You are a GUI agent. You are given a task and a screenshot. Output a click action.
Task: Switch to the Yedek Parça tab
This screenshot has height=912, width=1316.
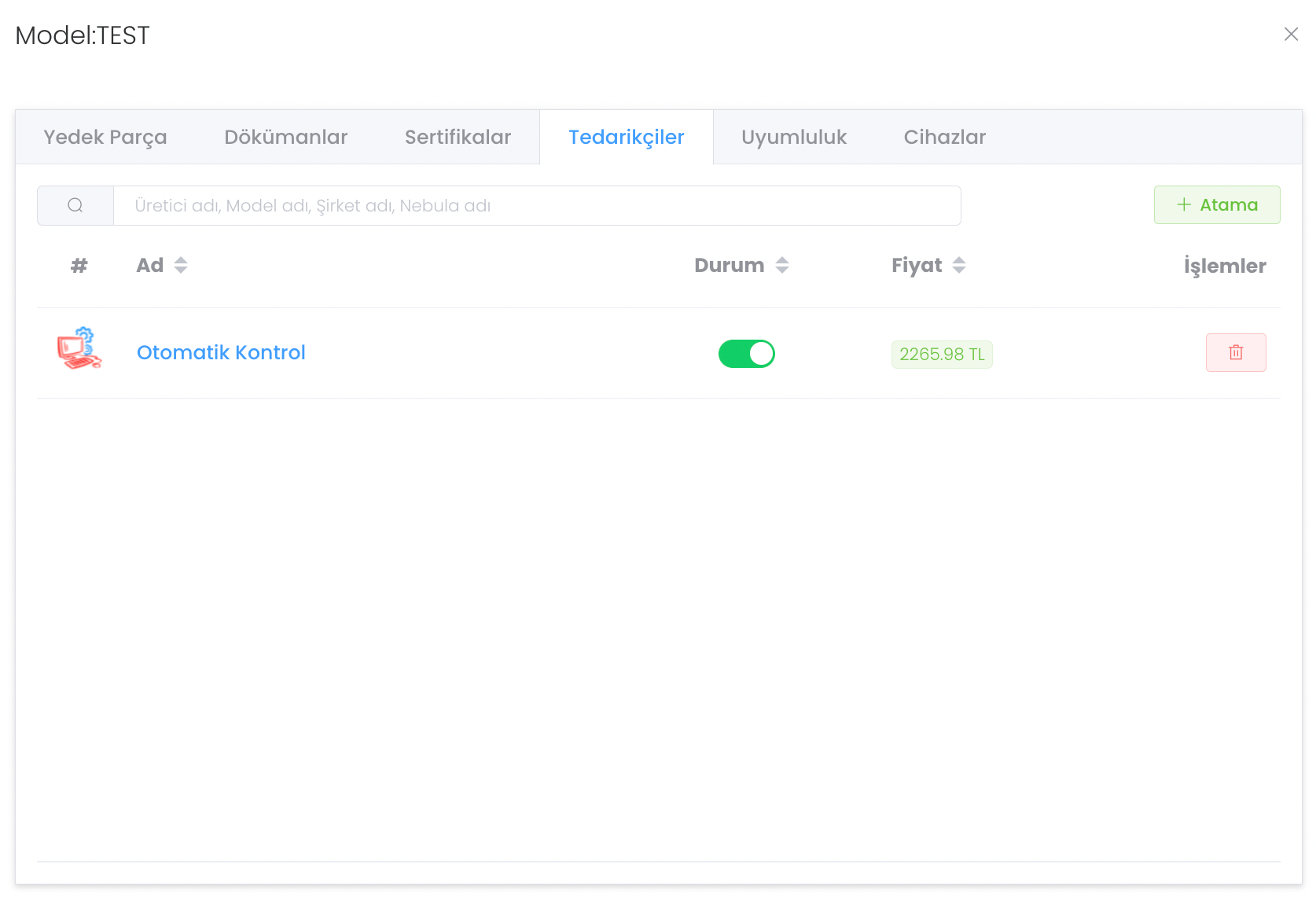105,137
